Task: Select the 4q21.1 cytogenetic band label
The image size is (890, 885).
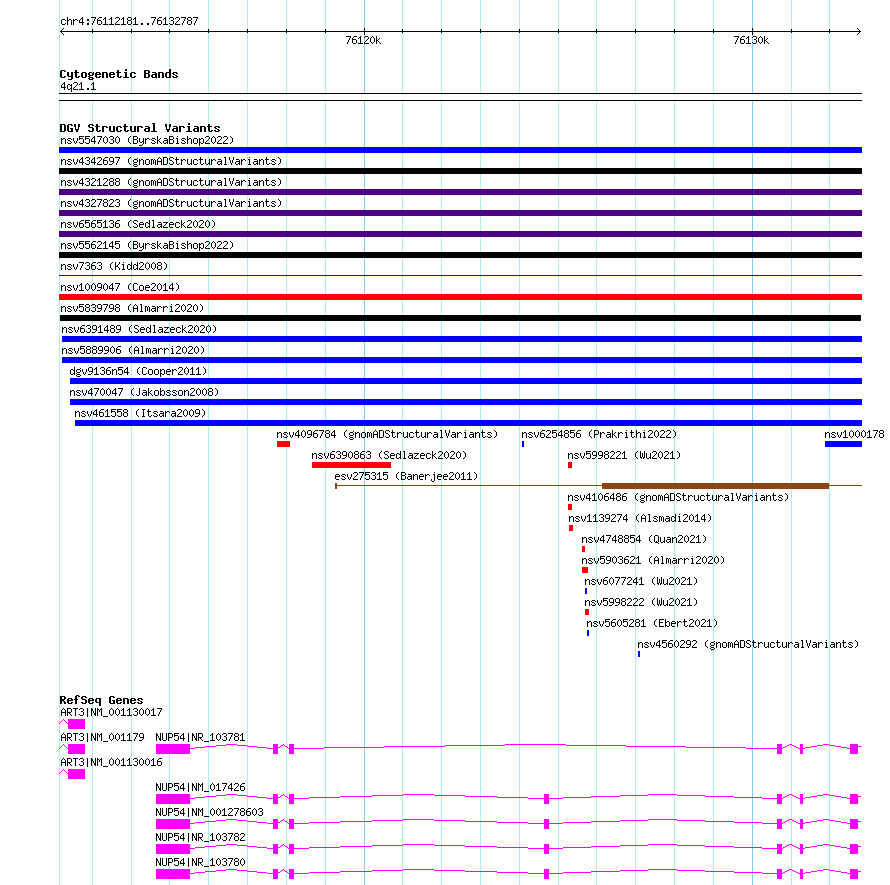Action: click(x=78, y=86)
